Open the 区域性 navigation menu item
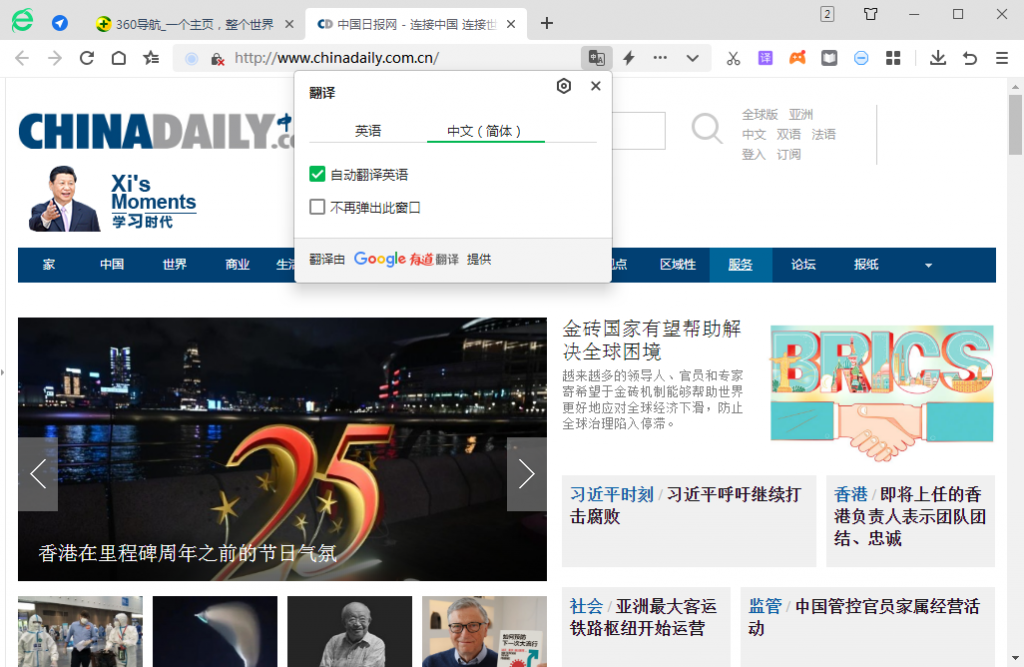Image resolution: width=1024 pixels, height=667 pixels. point(677,265)
